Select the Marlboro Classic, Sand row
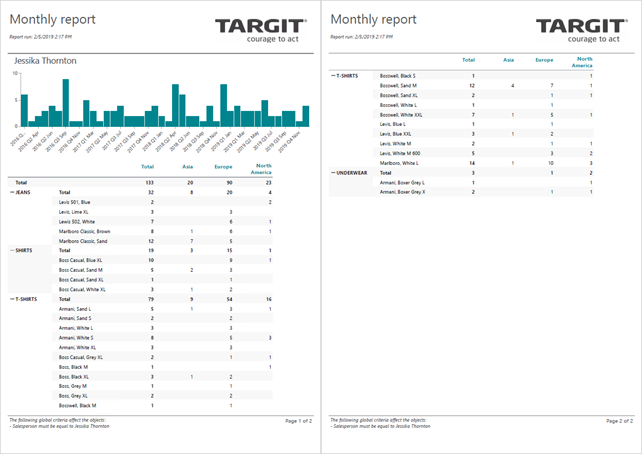Screen dimensions: 642x454 [x=162, y=241]
